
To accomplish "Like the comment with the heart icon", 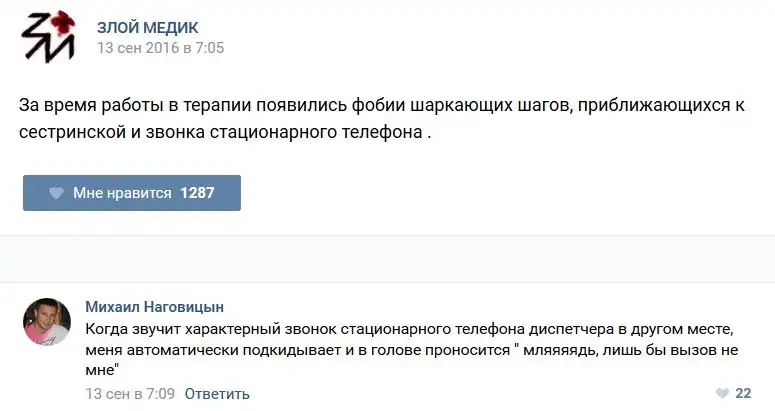I will tap(722, 393).
